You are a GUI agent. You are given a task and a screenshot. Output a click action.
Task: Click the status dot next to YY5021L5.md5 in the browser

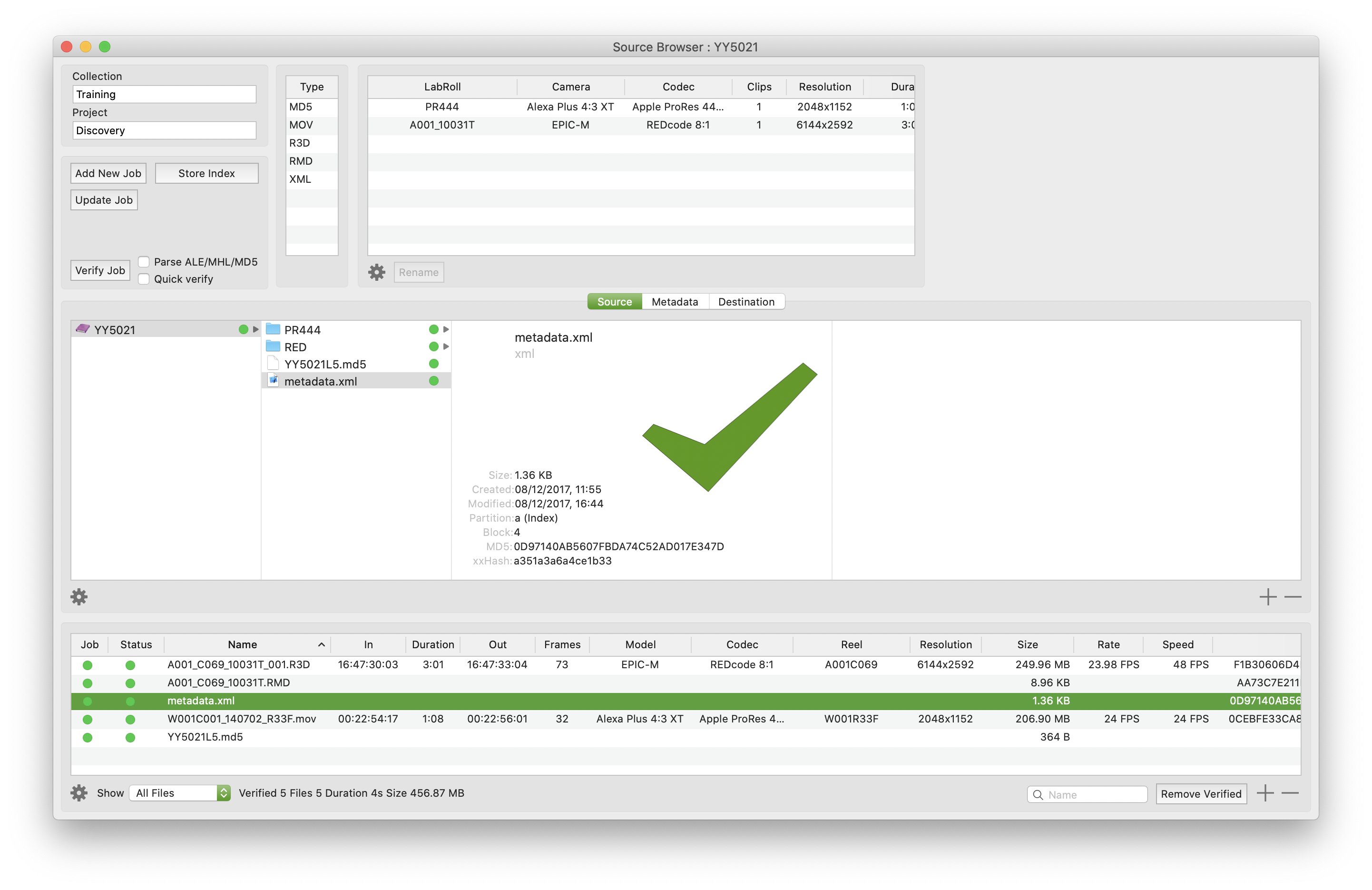pos(433,364)
